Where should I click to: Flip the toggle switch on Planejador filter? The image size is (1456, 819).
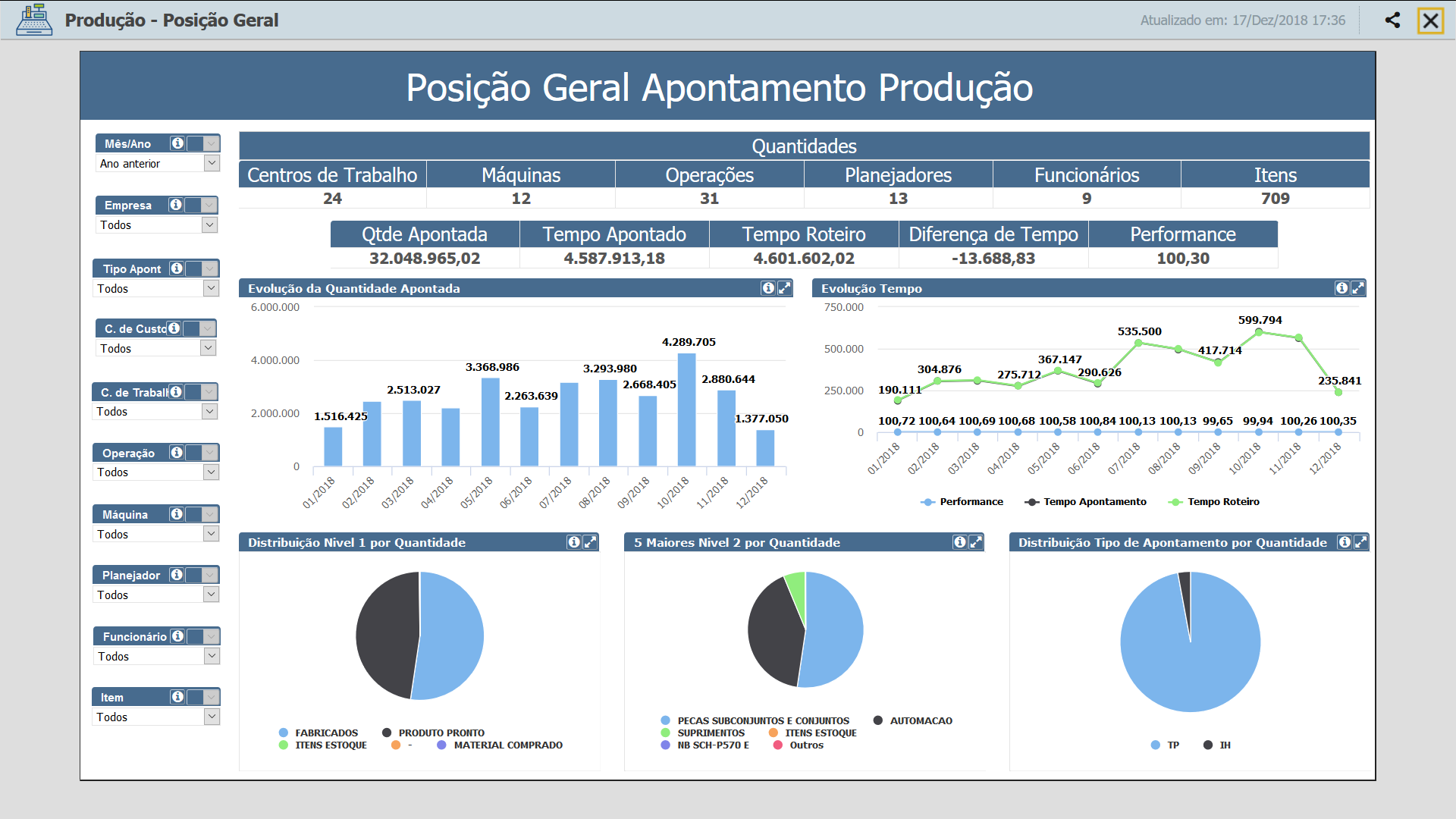click(202, 575)
